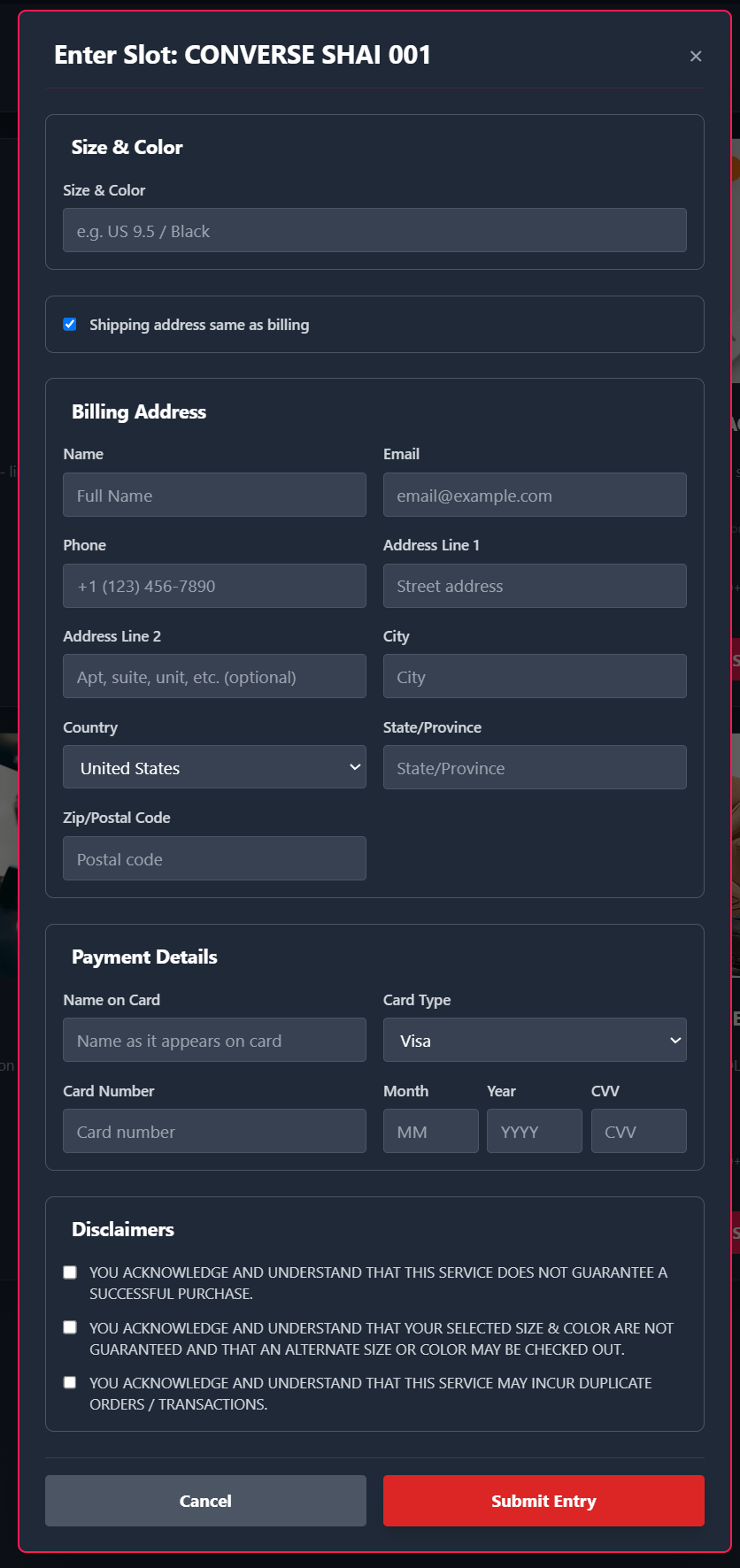Click the State/Province field
The width and height of the screenshot is (740, 1568).
[x=535, y=767]
